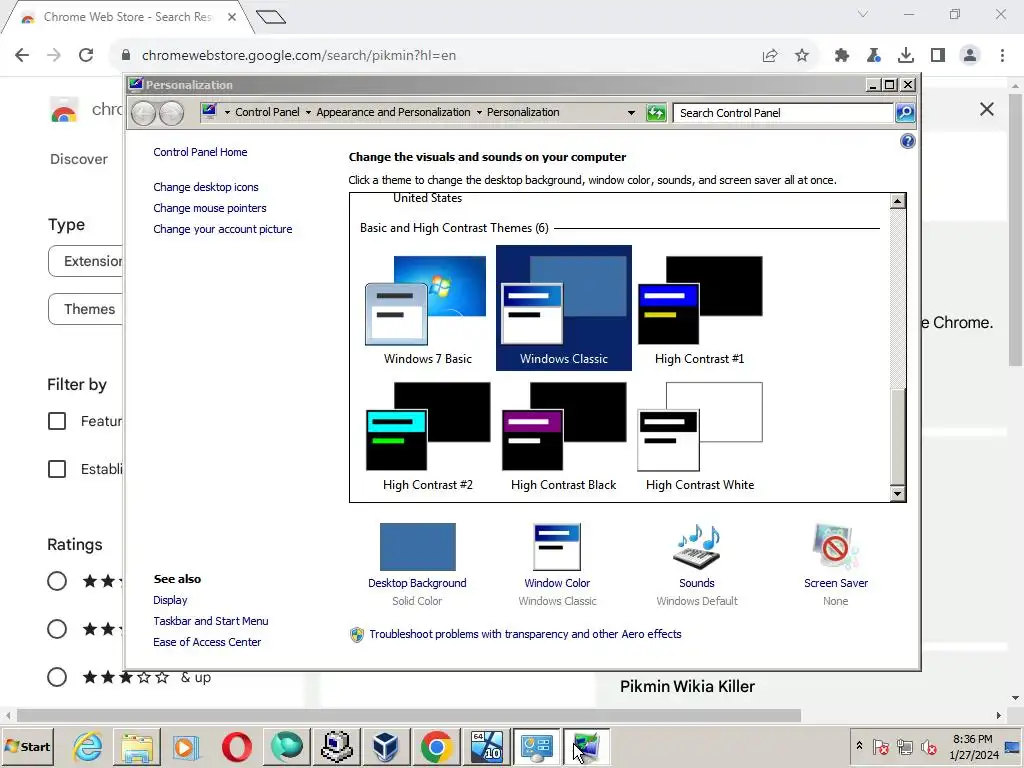Open Troubleshoot transparency and Aero effects link
The image size is (1024, 768).
coord(525,634)
